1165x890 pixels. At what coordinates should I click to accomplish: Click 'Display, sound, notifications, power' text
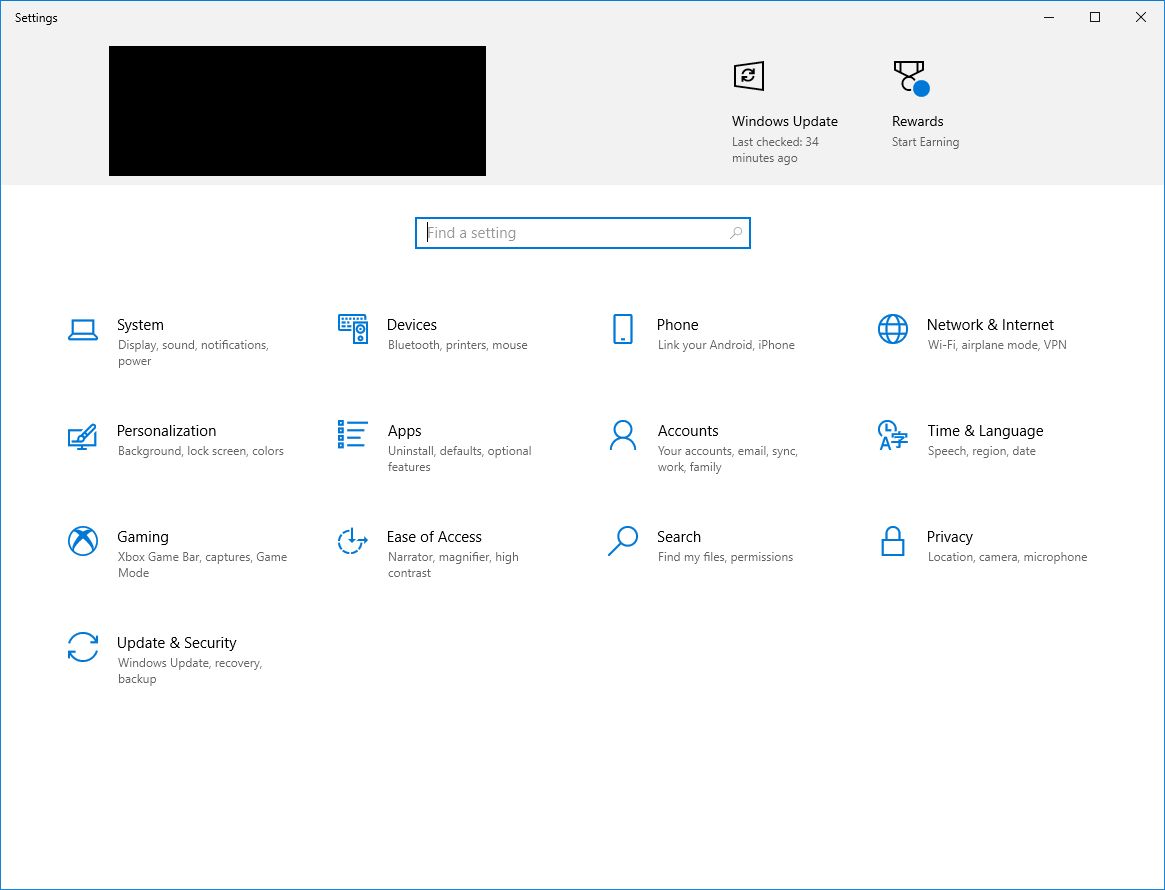pos(193,353)
